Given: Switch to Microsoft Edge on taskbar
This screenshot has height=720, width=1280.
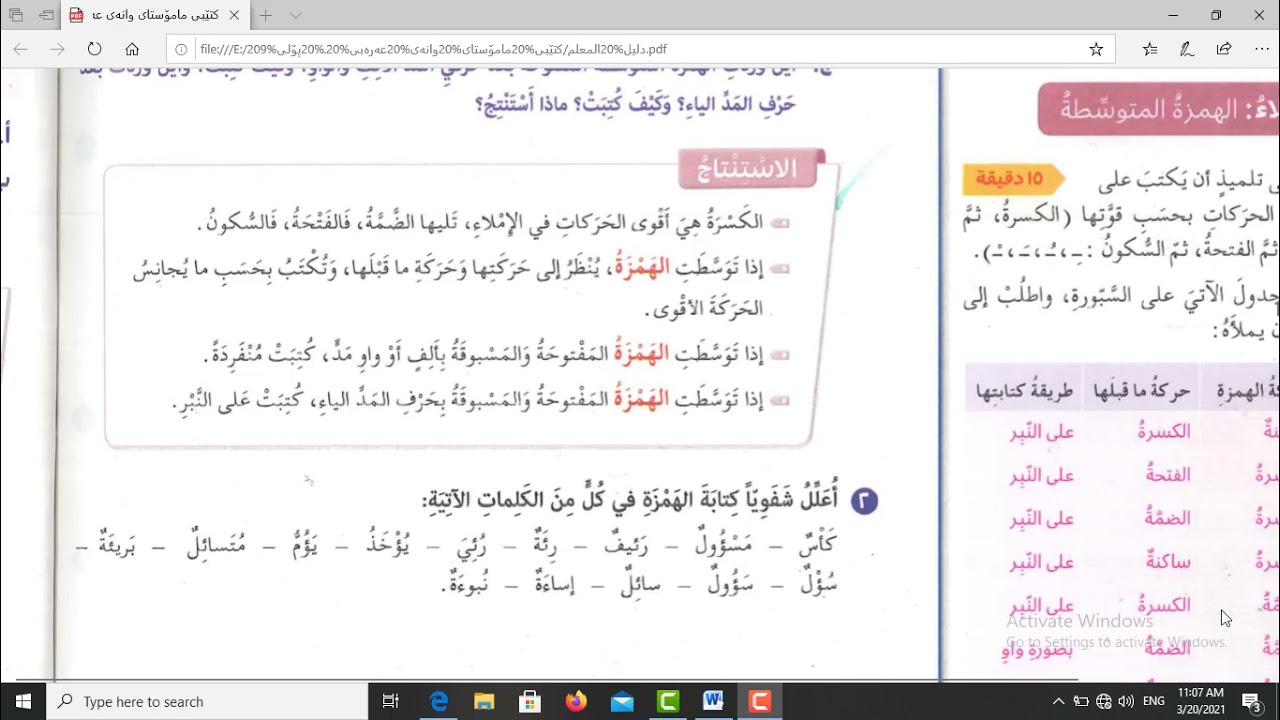Looking at the screenshot, I should tap(439, 701).
